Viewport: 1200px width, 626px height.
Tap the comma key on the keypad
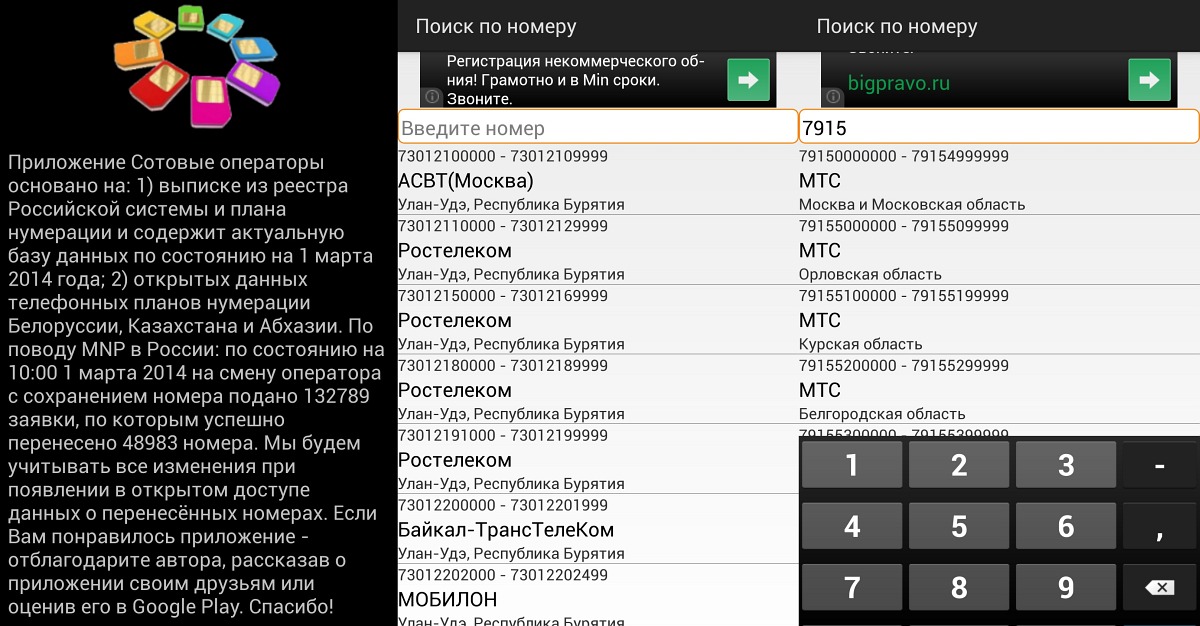(1160, 526)
